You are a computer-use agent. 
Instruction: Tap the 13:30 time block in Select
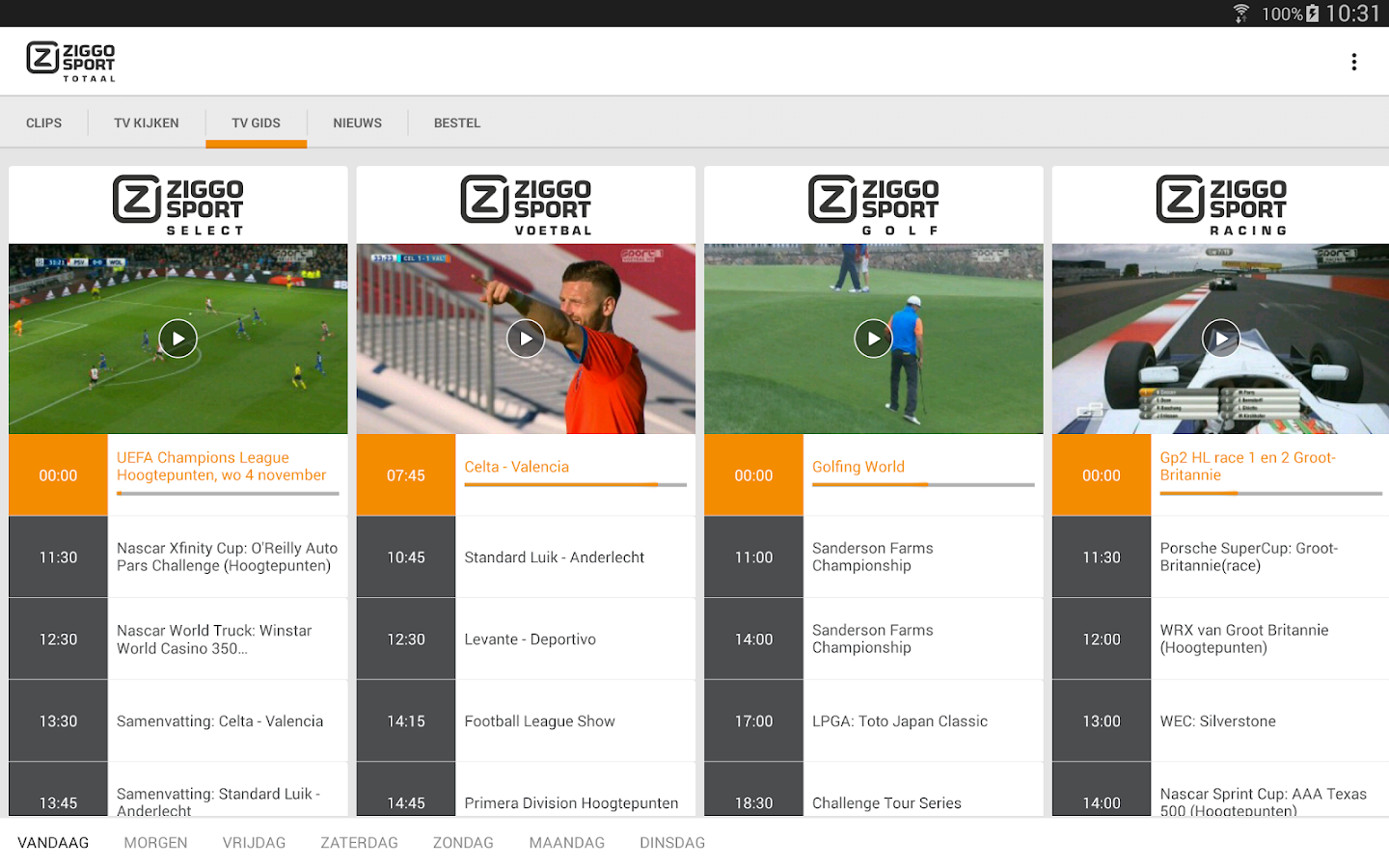pyautogui.click(x=58, y=720)
